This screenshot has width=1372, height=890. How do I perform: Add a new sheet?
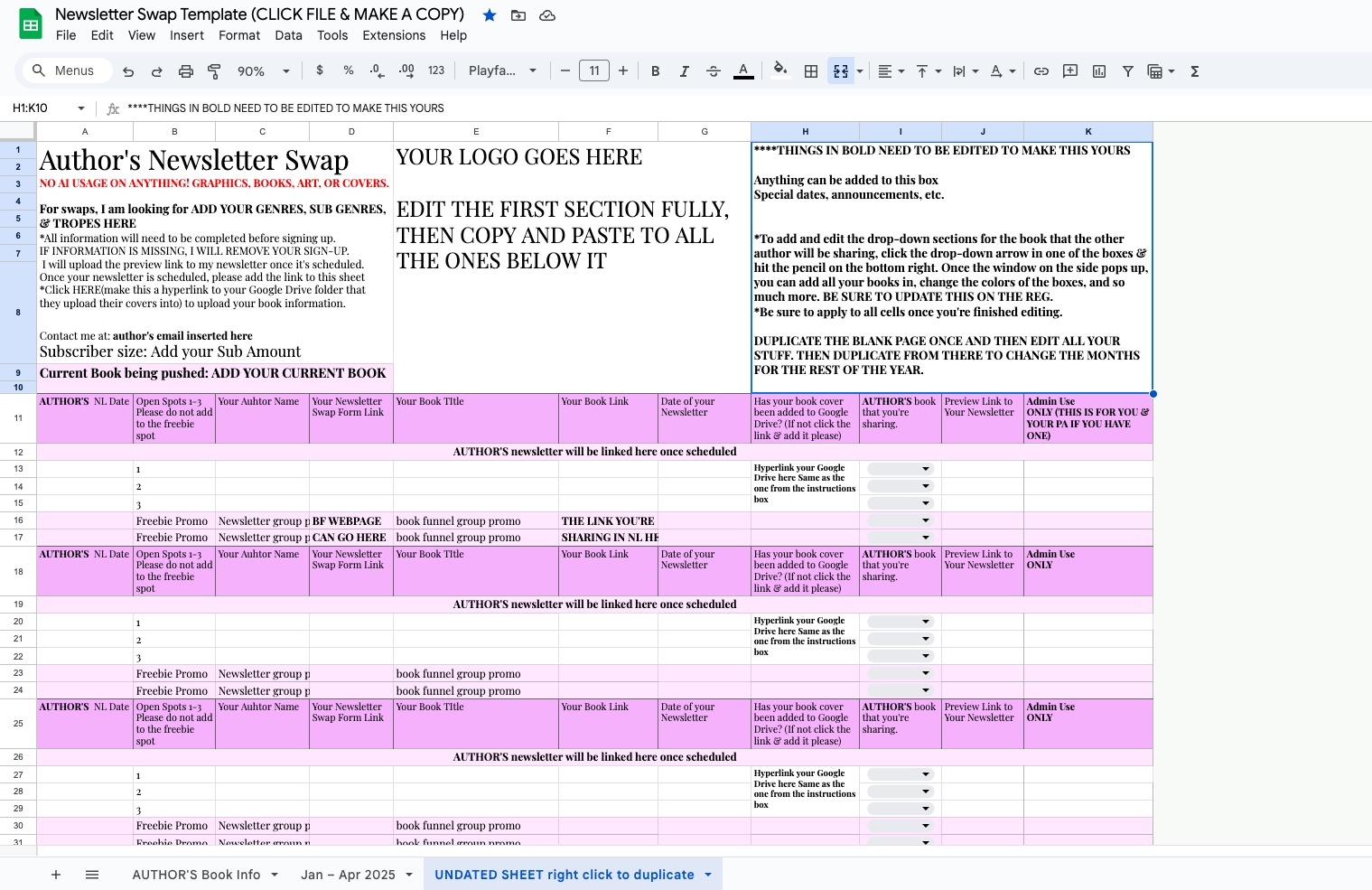tap(56, 875)
